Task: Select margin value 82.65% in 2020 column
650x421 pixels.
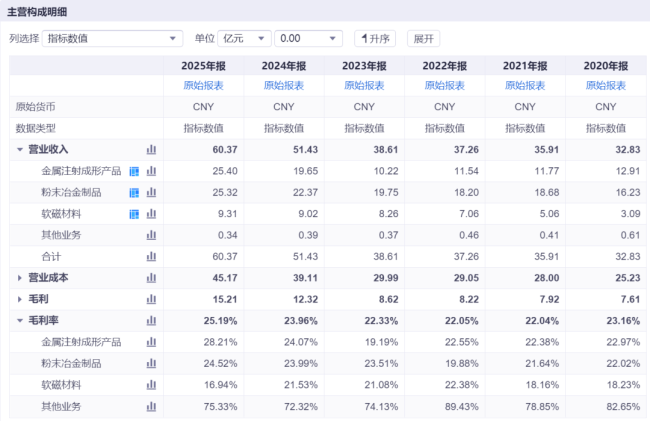Action: [623, 406]
